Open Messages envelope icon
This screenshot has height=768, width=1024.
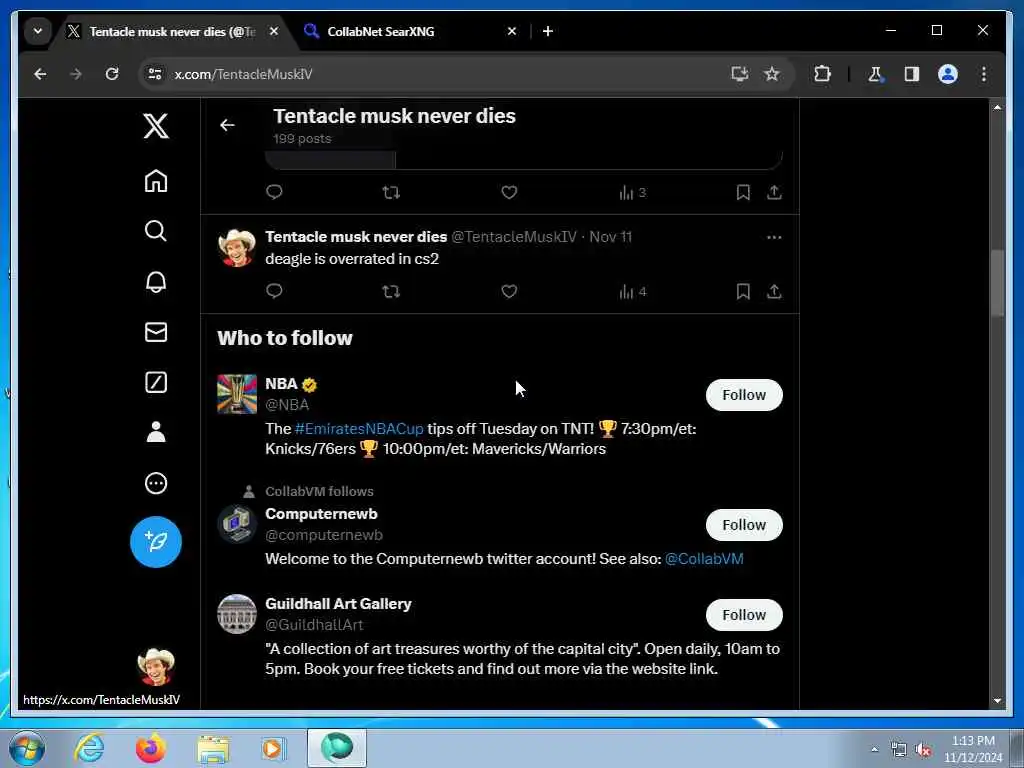pos(156,332)
